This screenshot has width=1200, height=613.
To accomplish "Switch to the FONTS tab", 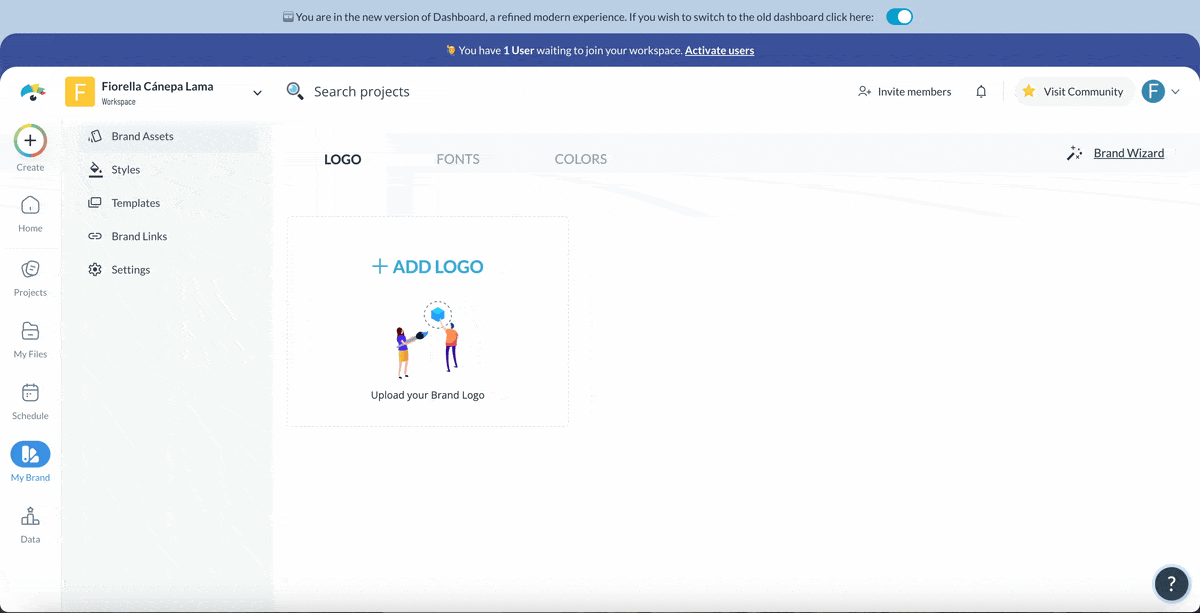I will (x=458, y=158).
